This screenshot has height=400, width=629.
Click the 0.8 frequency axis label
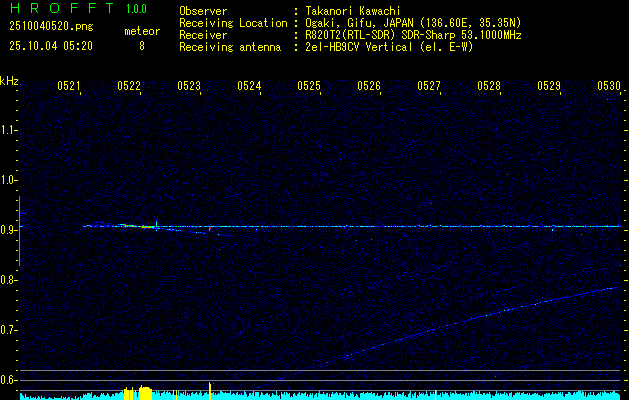[x=9, y=280]
